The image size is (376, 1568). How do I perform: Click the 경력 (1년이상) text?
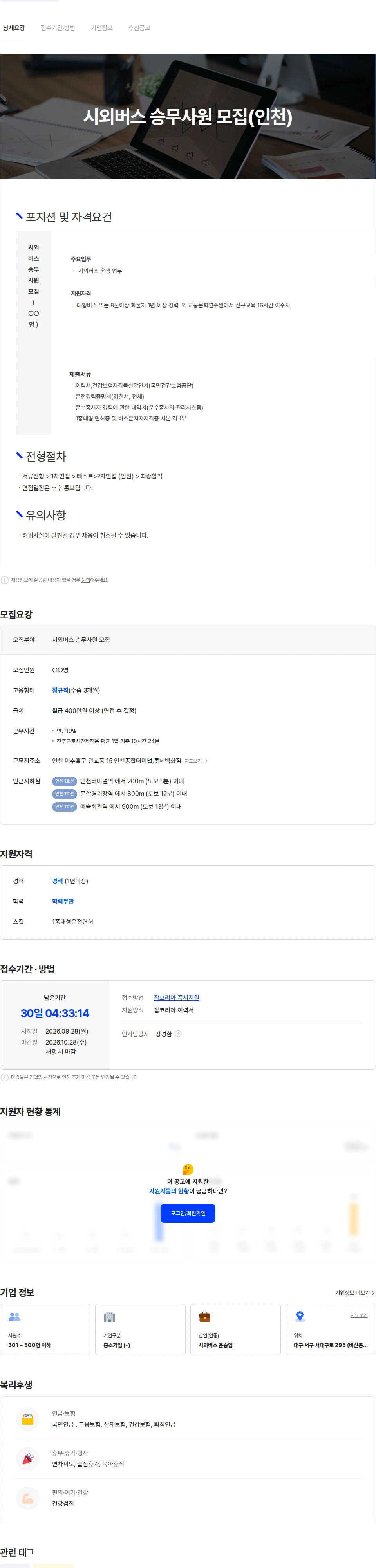[70, 881]
